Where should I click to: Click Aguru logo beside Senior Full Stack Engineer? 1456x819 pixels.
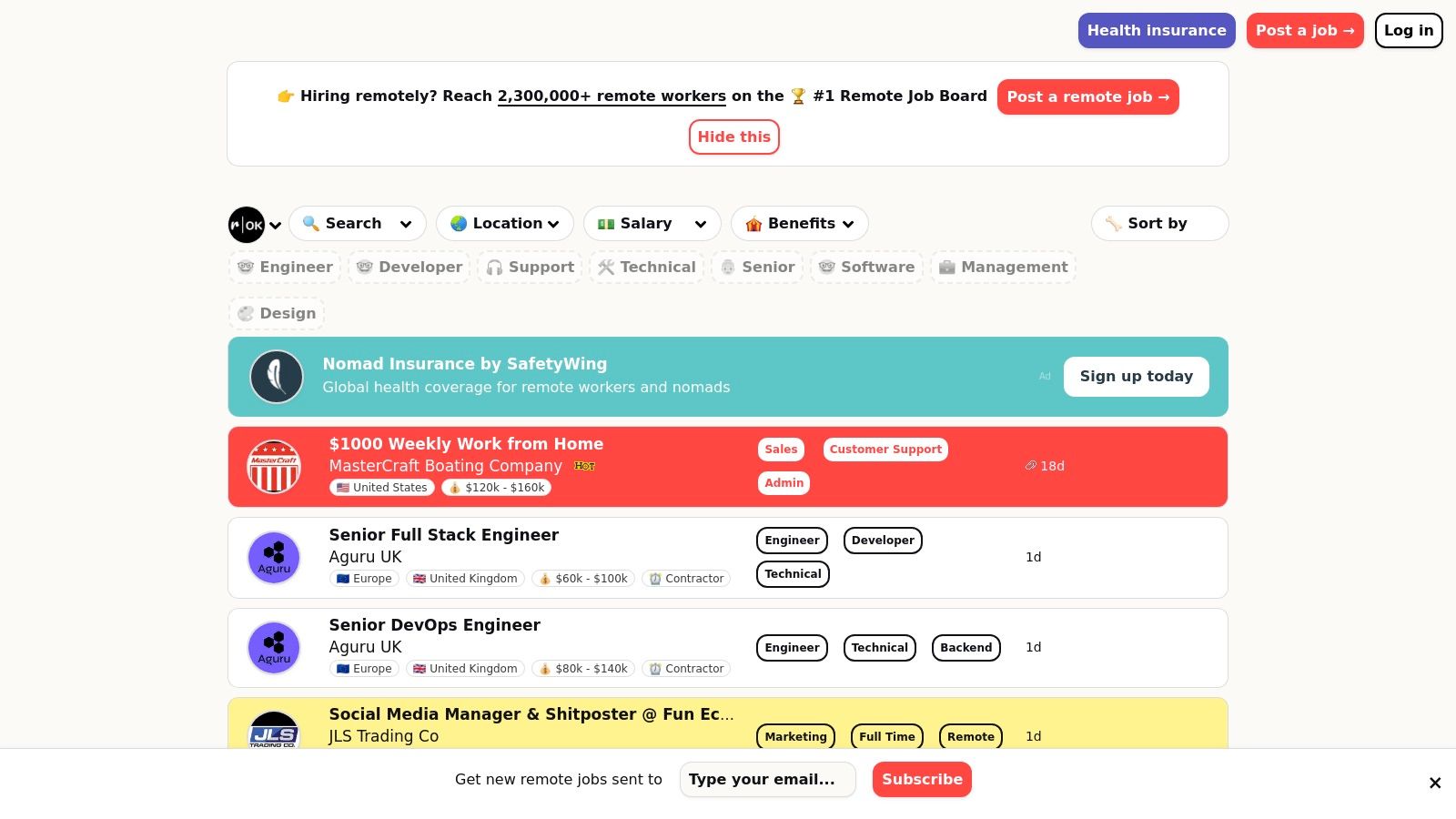point(274,557)
